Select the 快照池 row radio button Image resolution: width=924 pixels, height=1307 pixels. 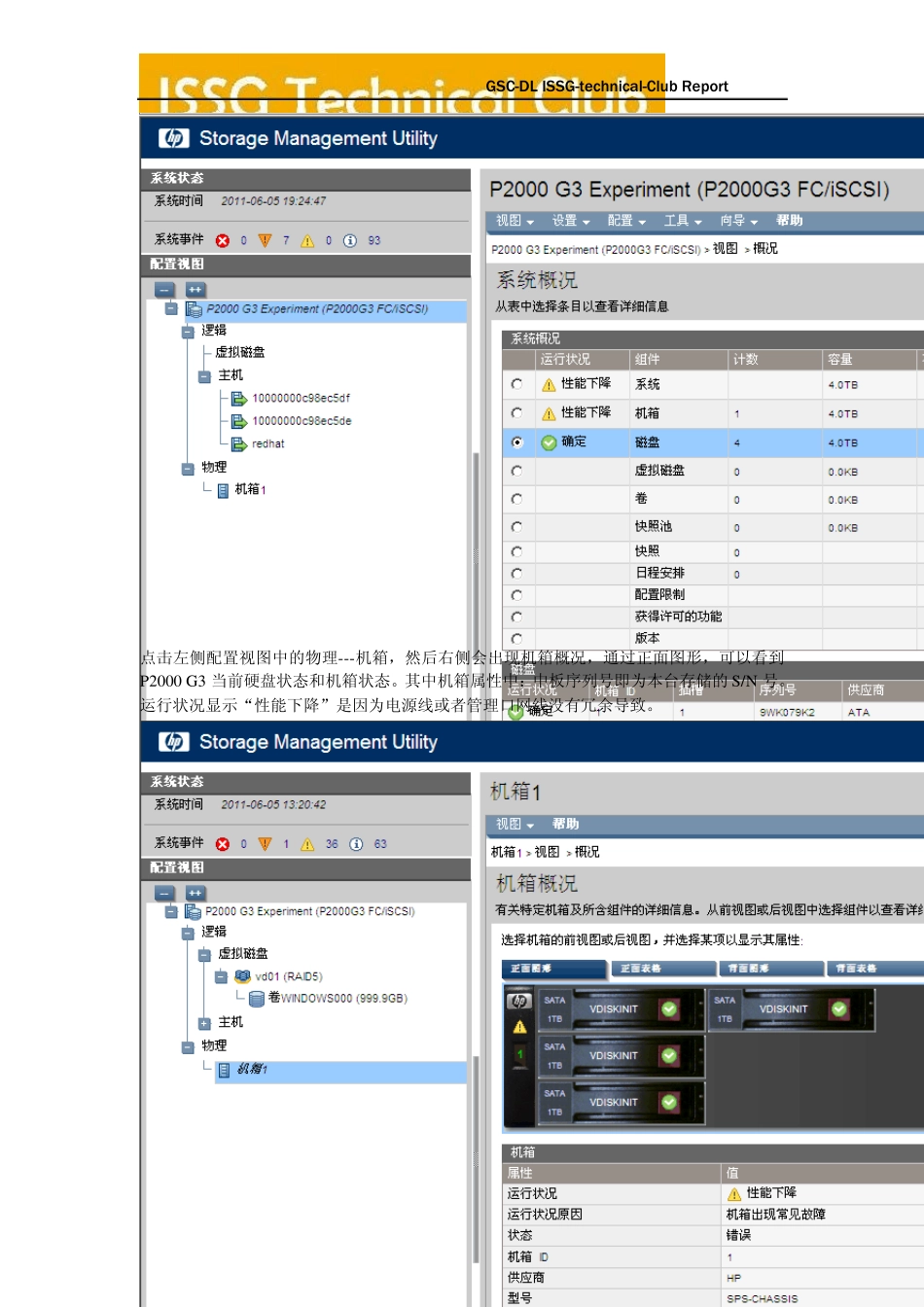[x=516, y=527]
